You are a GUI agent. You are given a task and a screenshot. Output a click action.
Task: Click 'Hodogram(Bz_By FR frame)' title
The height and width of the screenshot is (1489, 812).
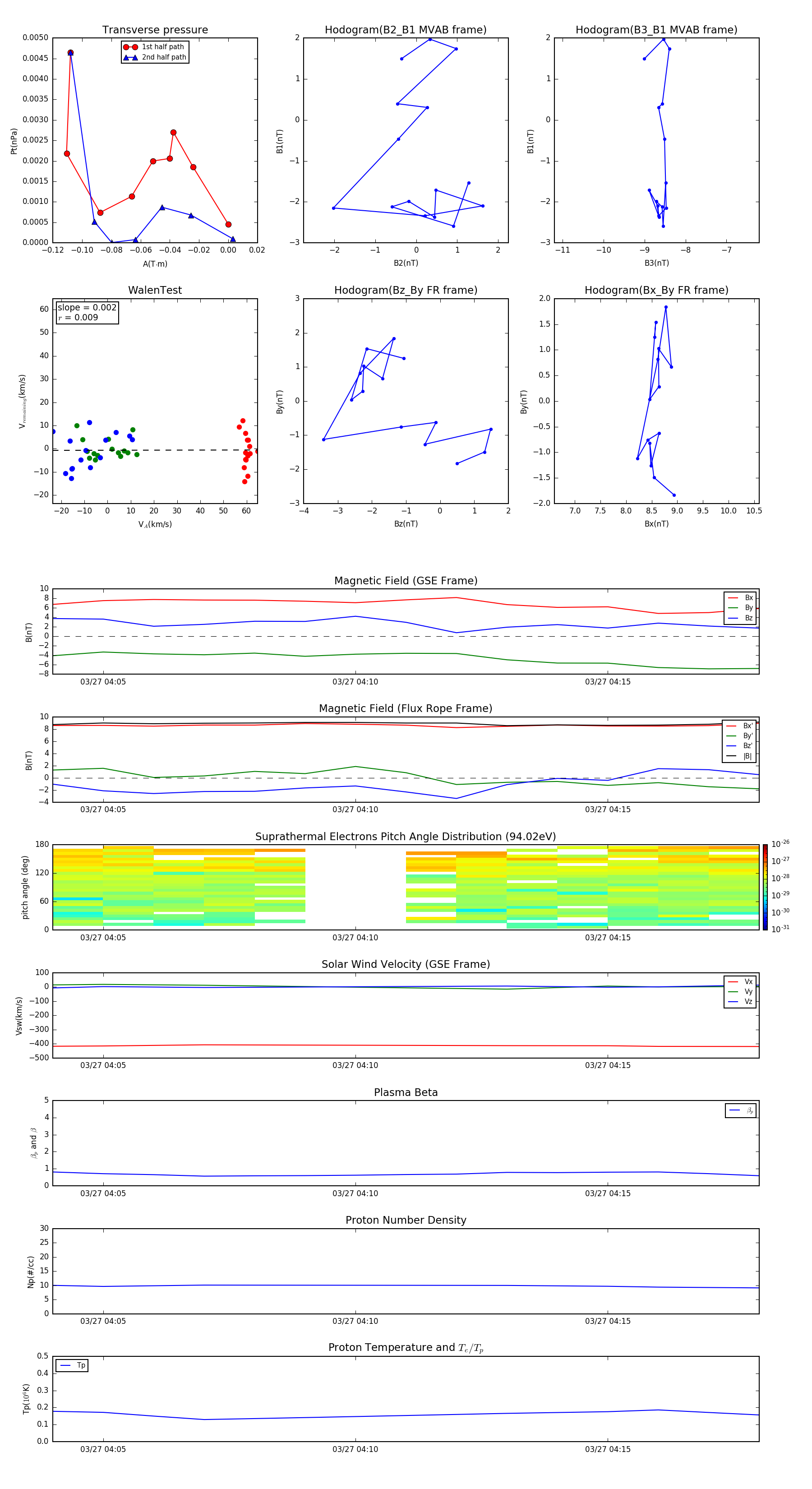[x=406, y=290]
